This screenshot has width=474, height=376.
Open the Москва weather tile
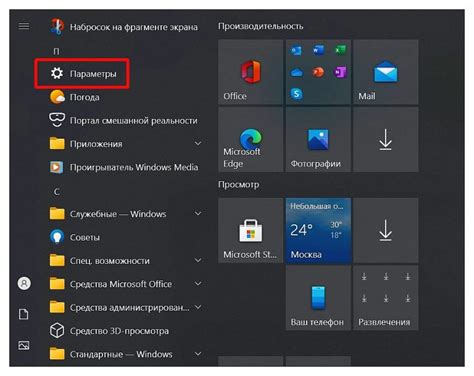[318, 230]
